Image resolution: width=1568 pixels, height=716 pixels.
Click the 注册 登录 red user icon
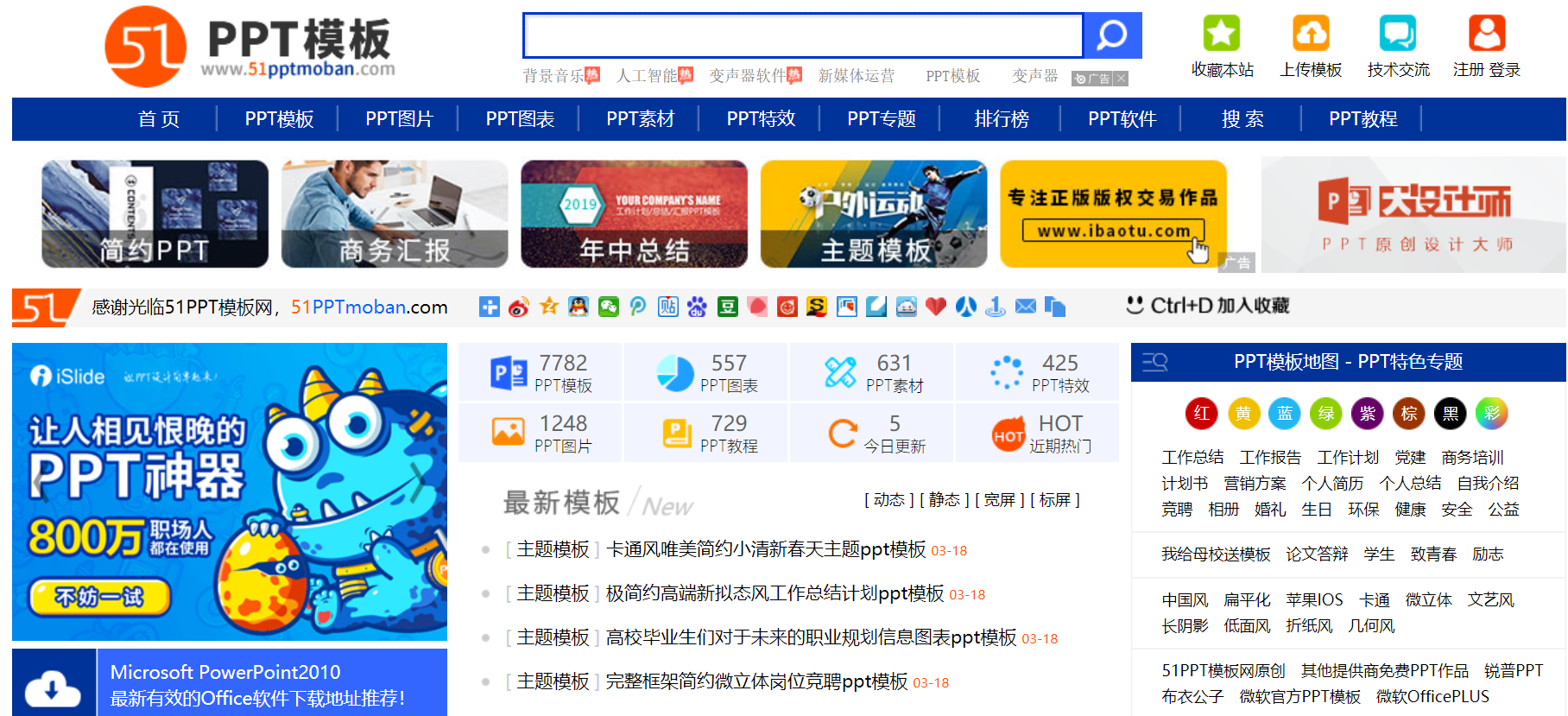click(x=1487, y=34)
